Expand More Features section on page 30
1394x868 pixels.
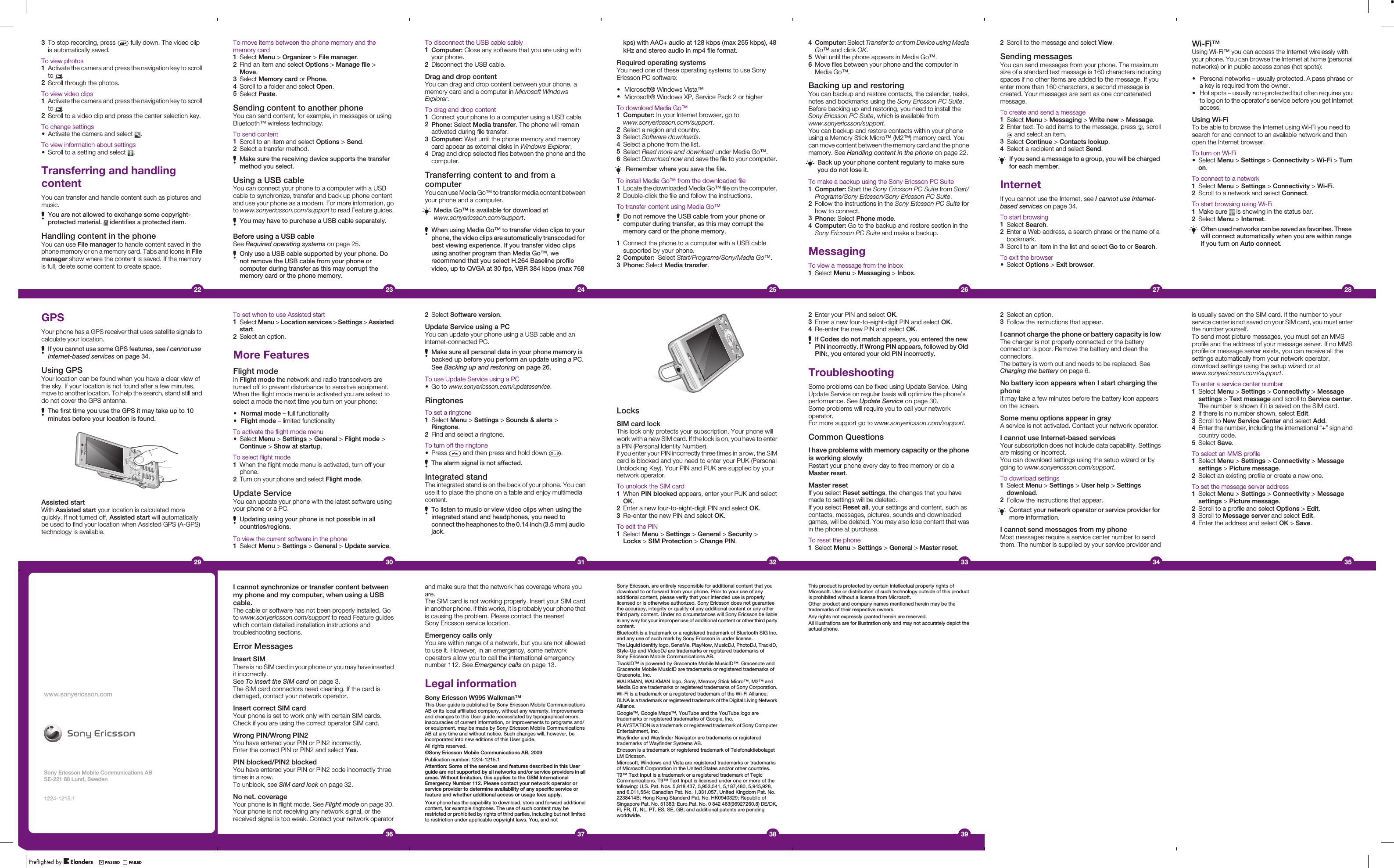(x=275, y=352)
